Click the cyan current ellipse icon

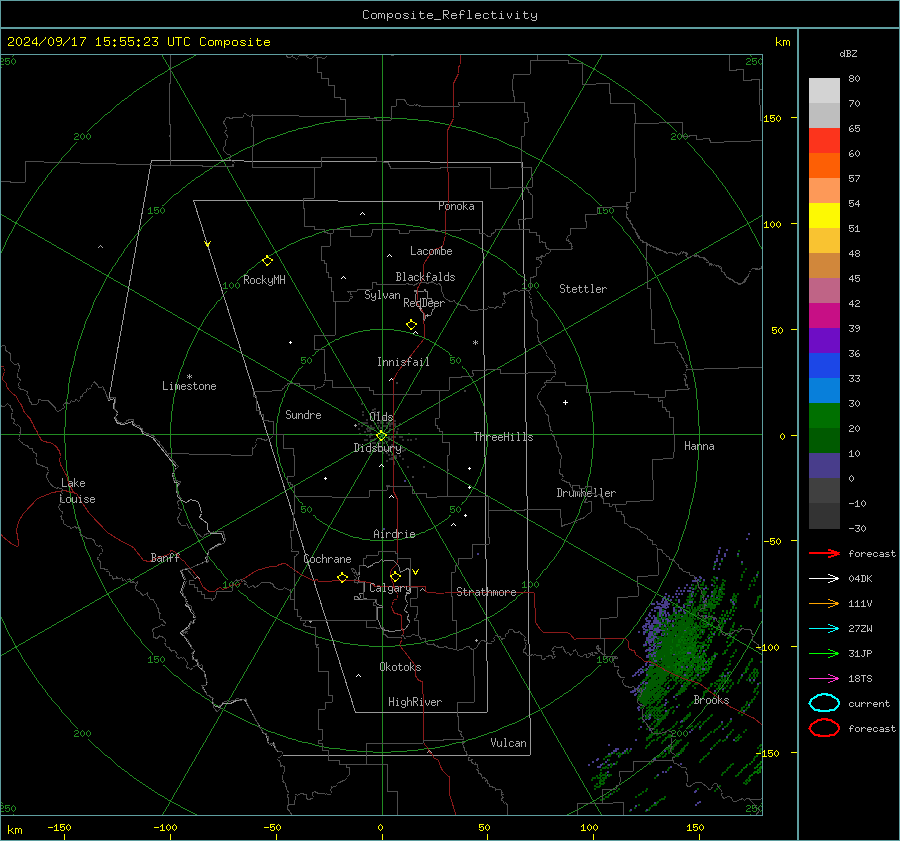pos(824,703)
